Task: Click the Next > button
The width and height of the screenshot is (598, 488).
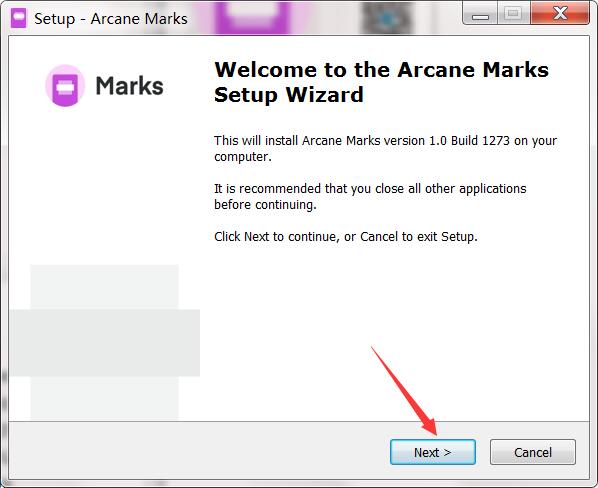Action: coord(432,452)
